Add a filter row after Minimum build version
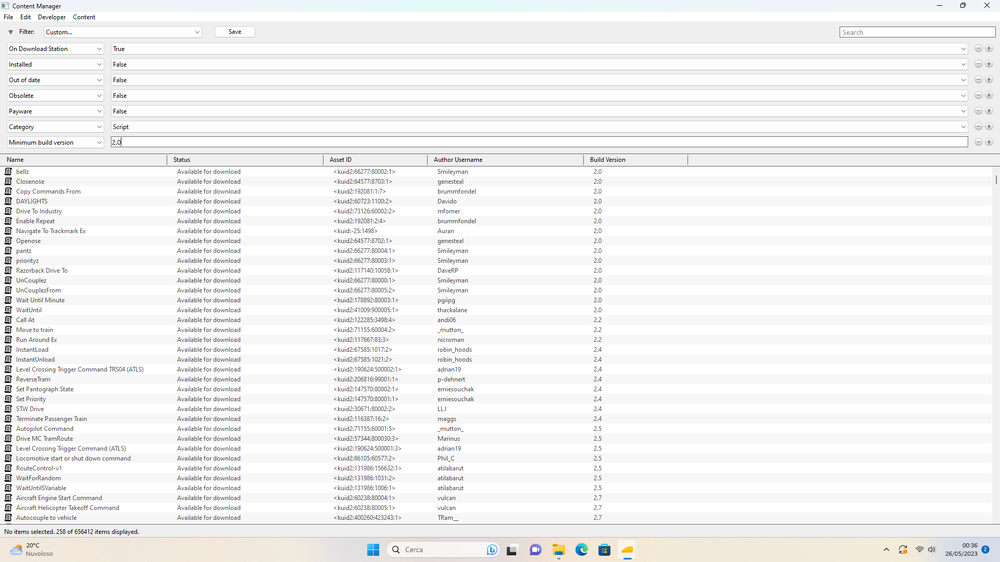The image size is (1000, 562). pyautogui.click(x=989, y=142)
